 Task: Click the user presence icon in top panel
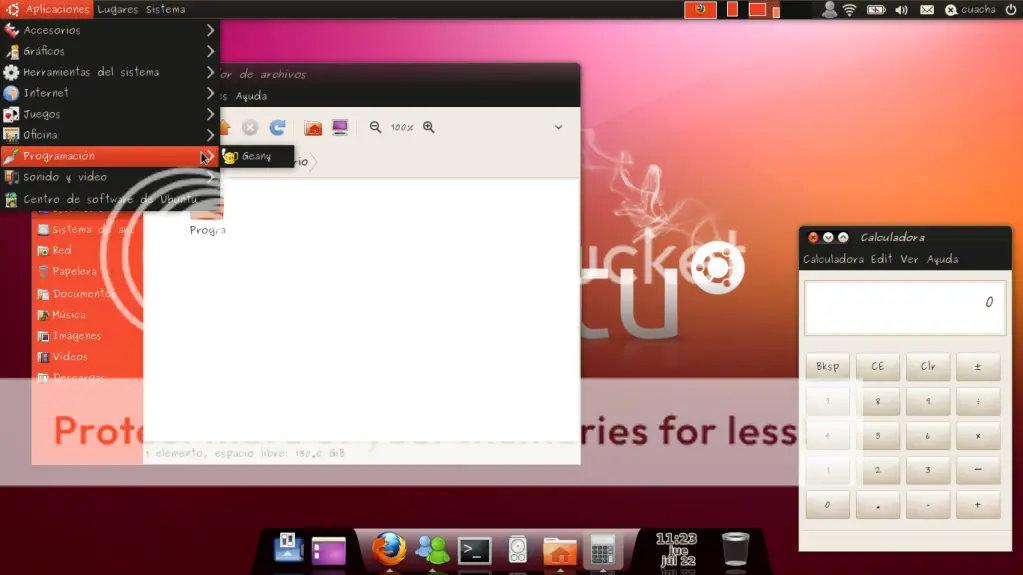coord(829,9)
